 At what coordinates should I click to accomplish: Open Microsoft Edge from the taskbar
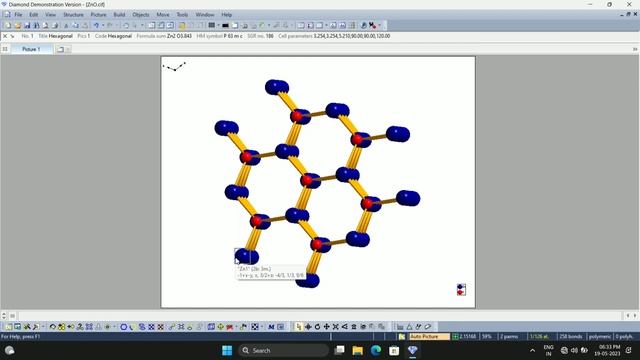376,350
